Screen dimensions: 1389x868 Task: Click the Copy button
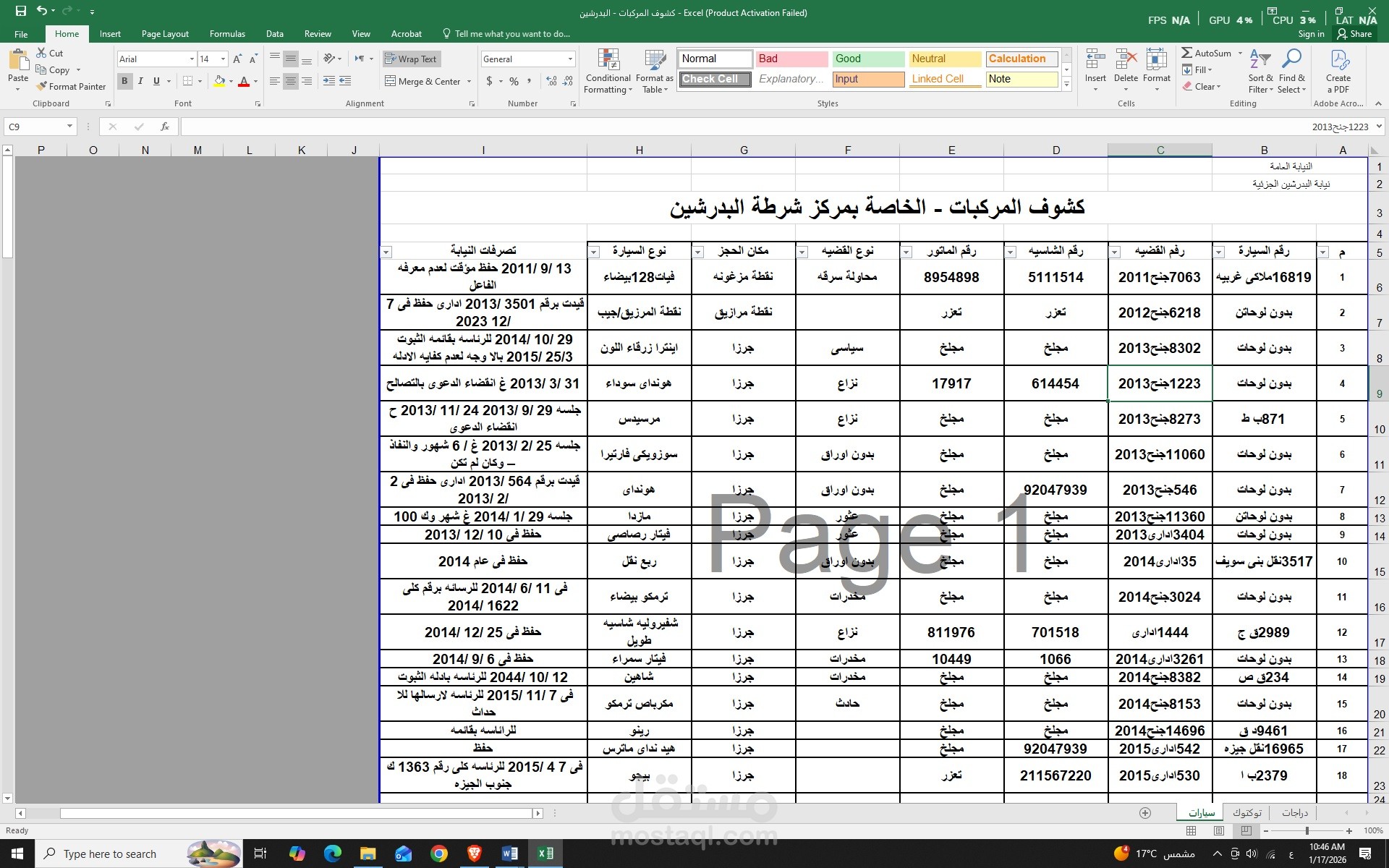[54, 70]
